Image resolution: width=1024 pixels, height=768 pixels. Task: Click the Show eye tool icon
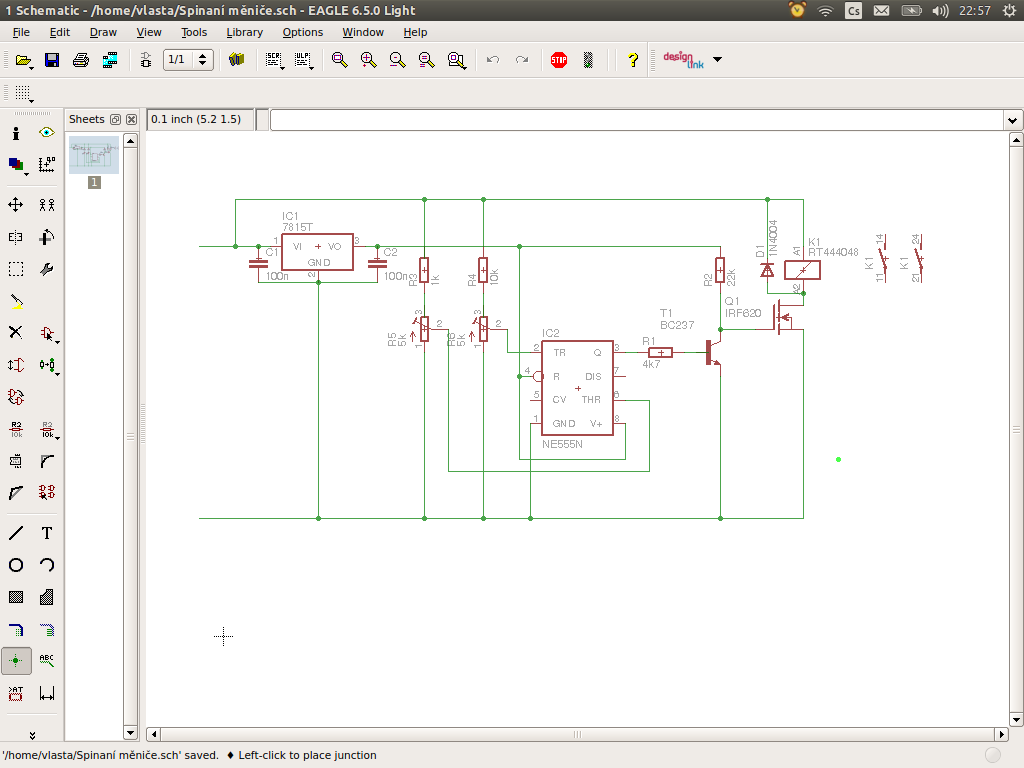(x=47, y=133)
